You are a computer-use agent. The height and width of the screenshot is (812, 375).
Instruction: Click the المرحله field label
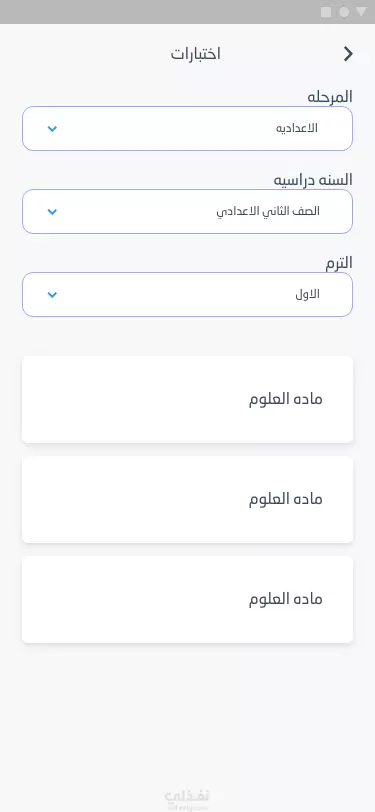click(x=329, y=96)
